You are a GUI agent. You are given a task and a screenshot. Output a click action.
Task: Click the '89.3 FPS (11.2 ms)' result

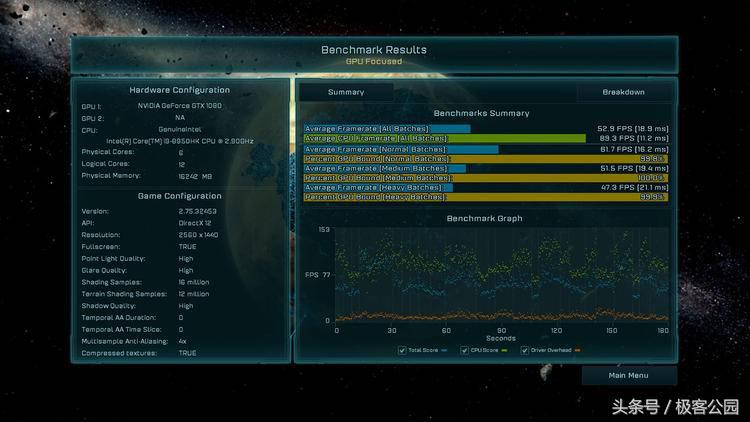tap(634, 138)
